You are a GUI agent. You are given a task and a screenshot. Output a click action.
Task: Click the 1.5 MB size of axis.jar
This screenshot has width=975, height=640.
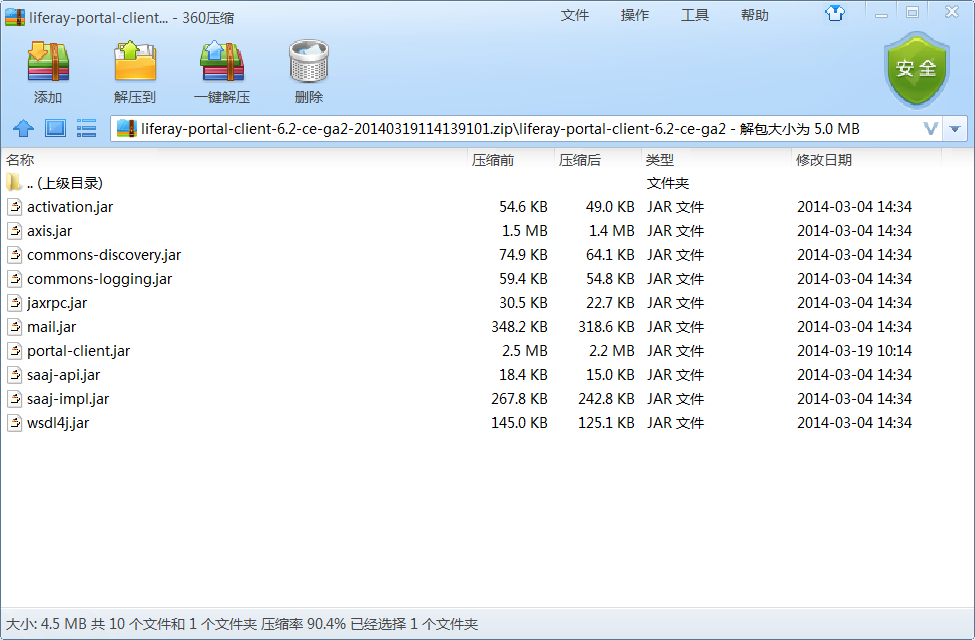pyautogui.click(x=525, y=231)
